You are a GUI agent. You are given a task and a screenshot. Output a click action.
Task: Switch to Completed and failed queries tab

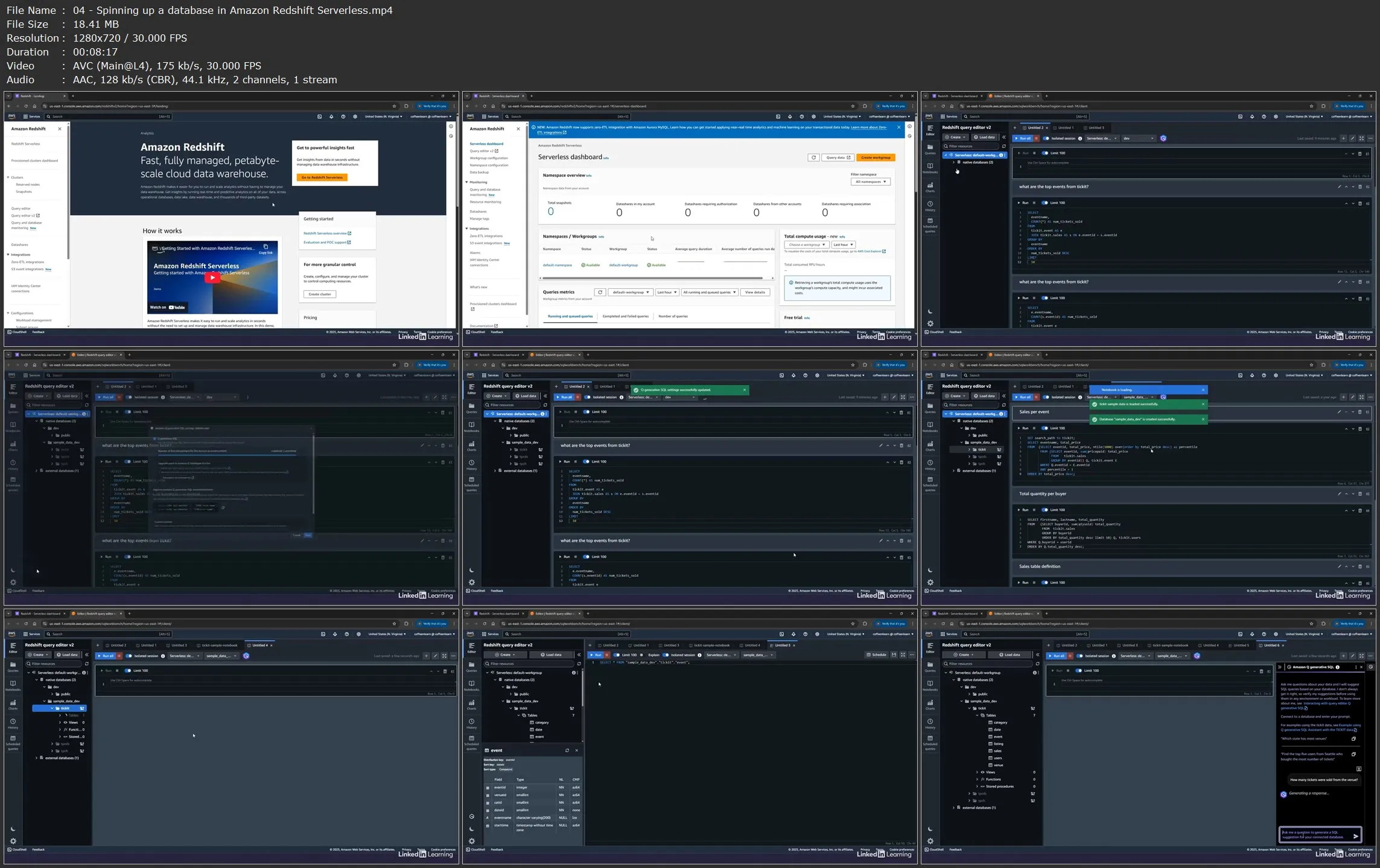(626, 316)
